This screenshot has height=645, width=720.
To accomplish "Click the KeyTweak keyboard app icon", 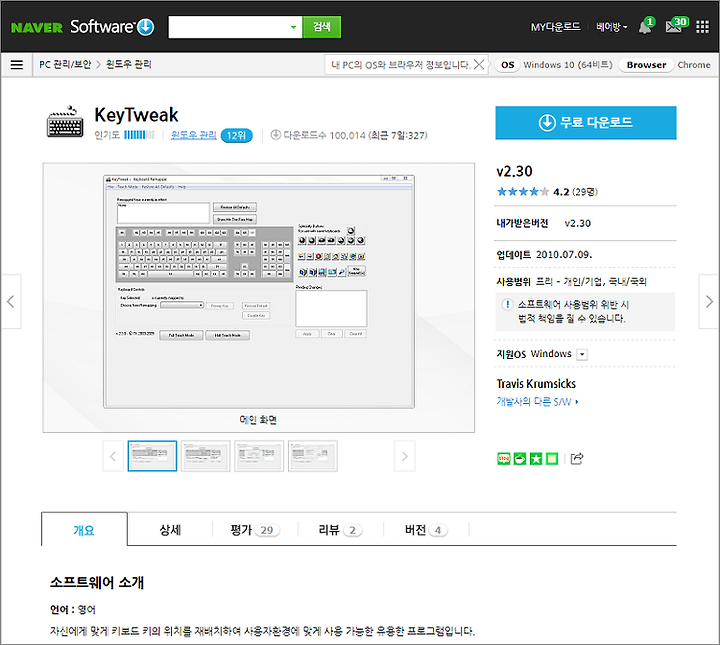I will tap(65, 122).
